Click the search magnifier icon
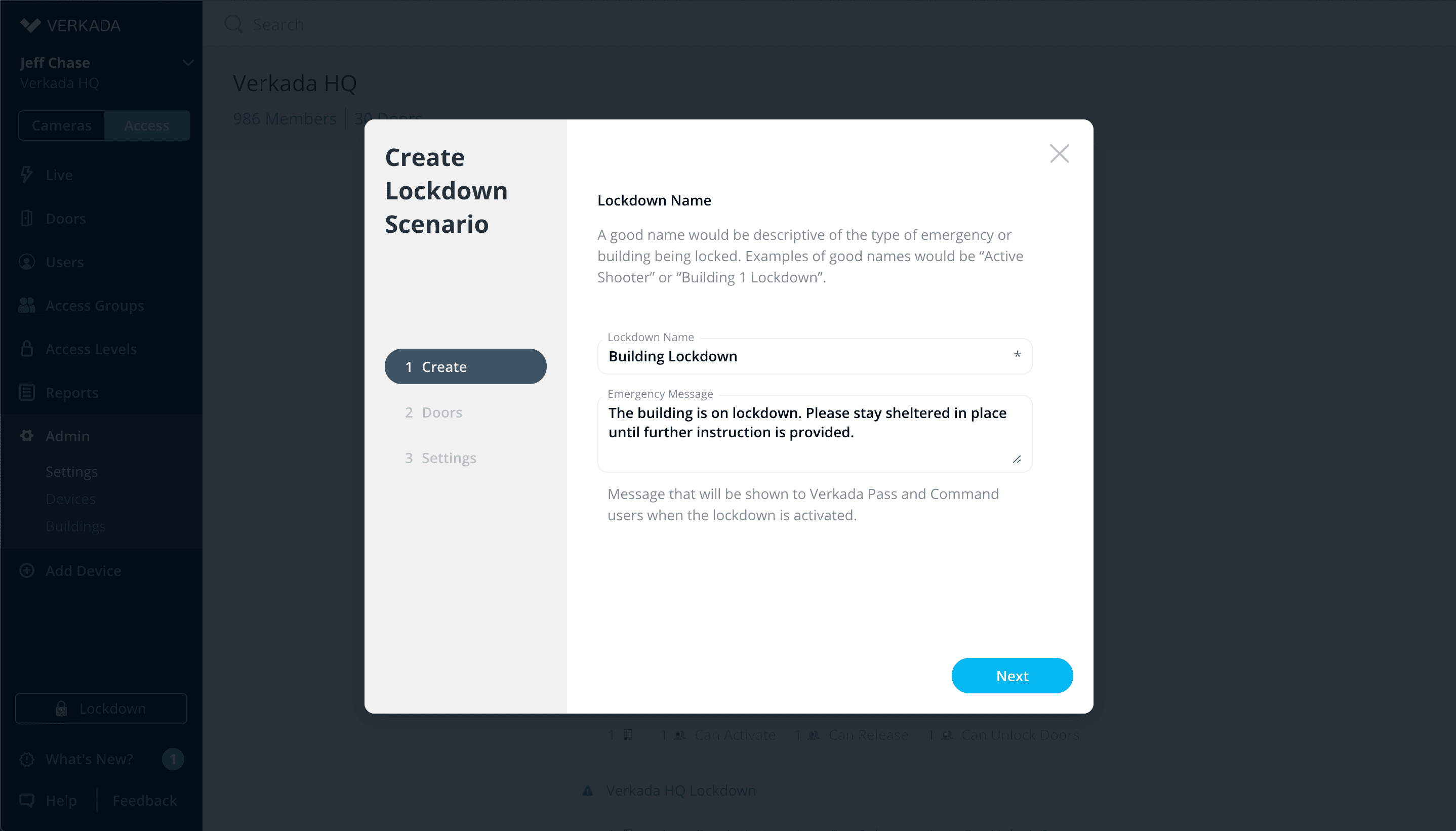 [x=233, y=24]
